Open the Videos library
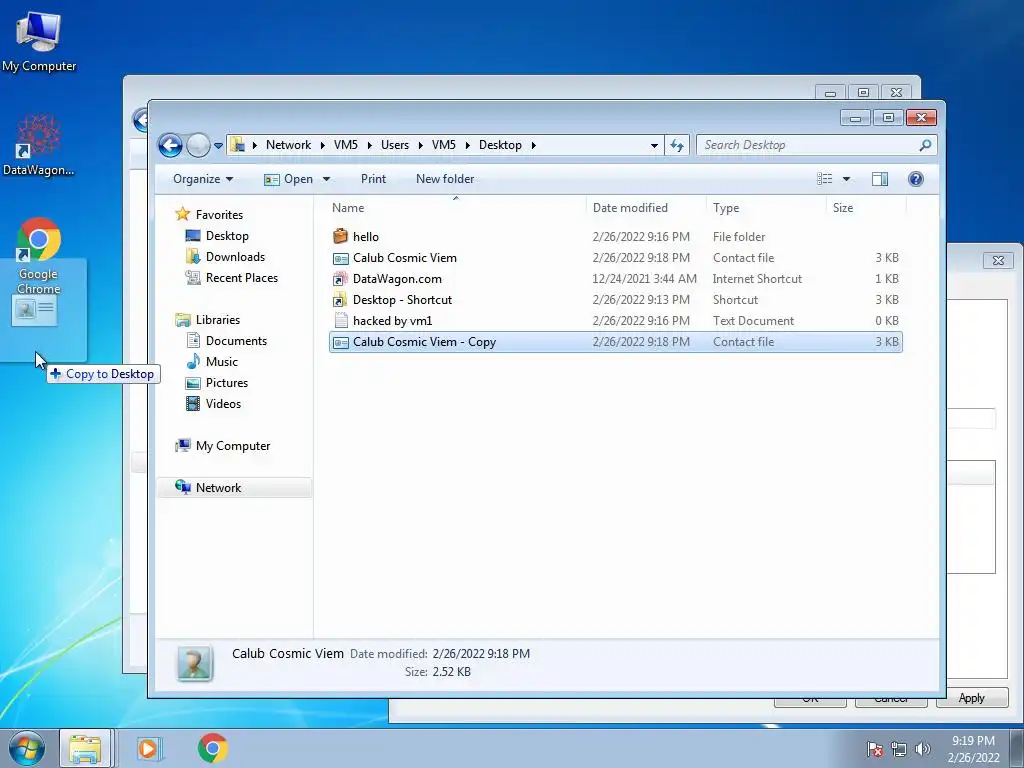The height and width of the screenshot is (768, 1024). [223, 404]
